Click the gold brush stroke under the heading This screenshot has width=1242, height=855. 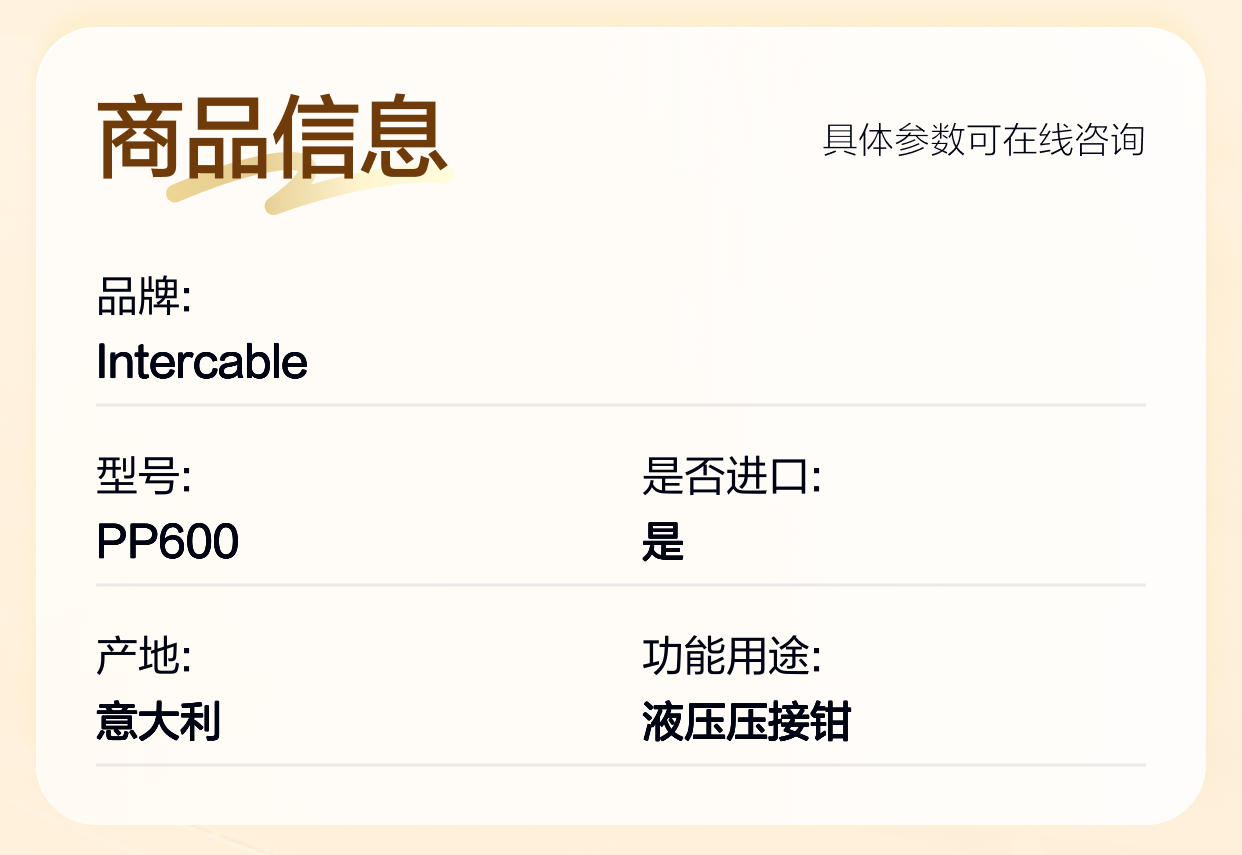(310, 186)
